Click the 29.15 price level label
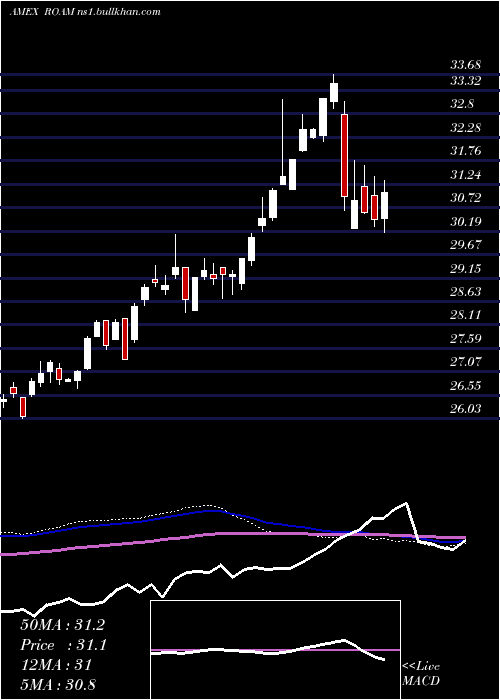Screen dimensions: 500x700 466,268
